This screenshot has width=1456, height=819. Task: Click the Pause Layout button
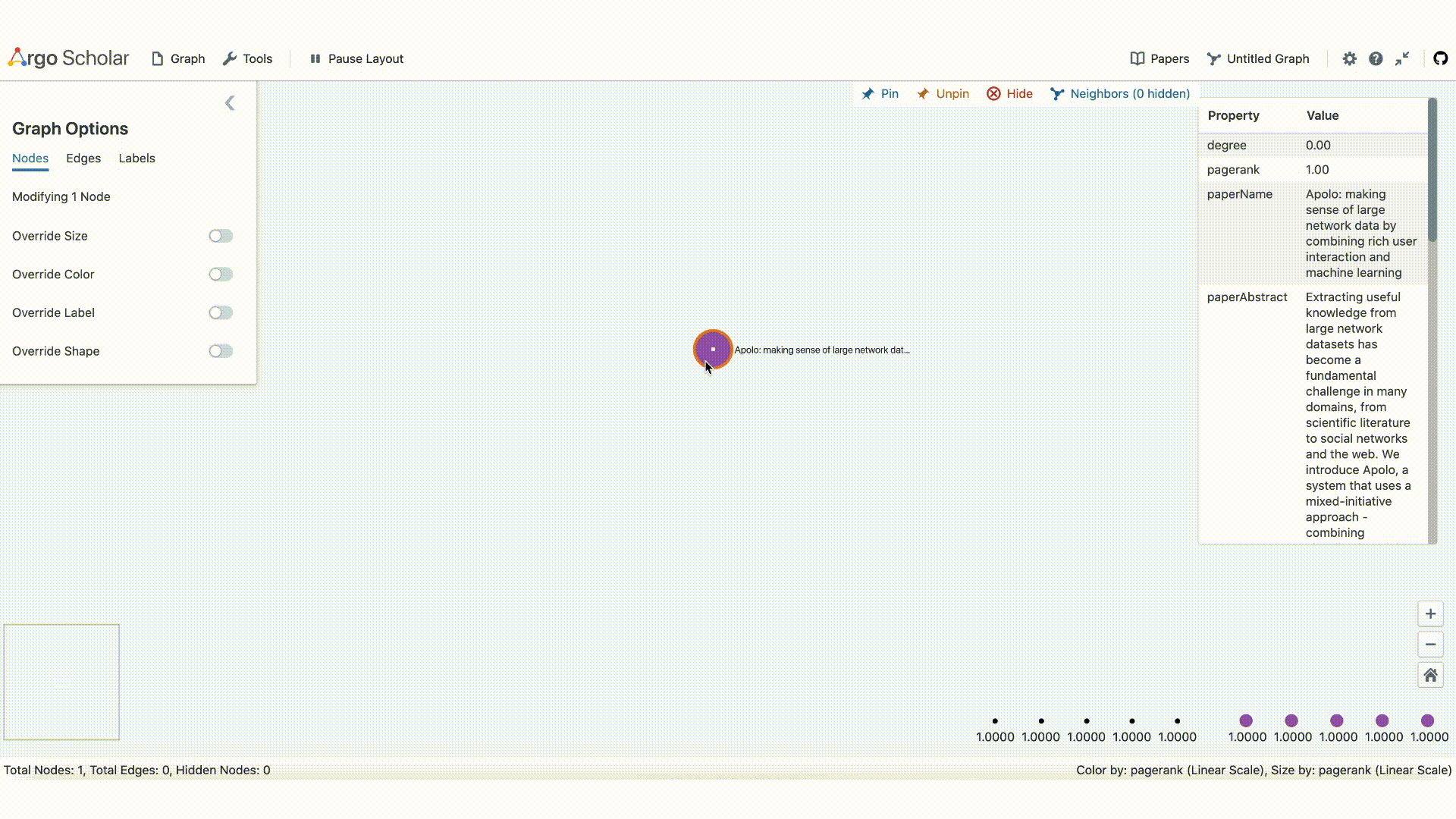[356, 58]
